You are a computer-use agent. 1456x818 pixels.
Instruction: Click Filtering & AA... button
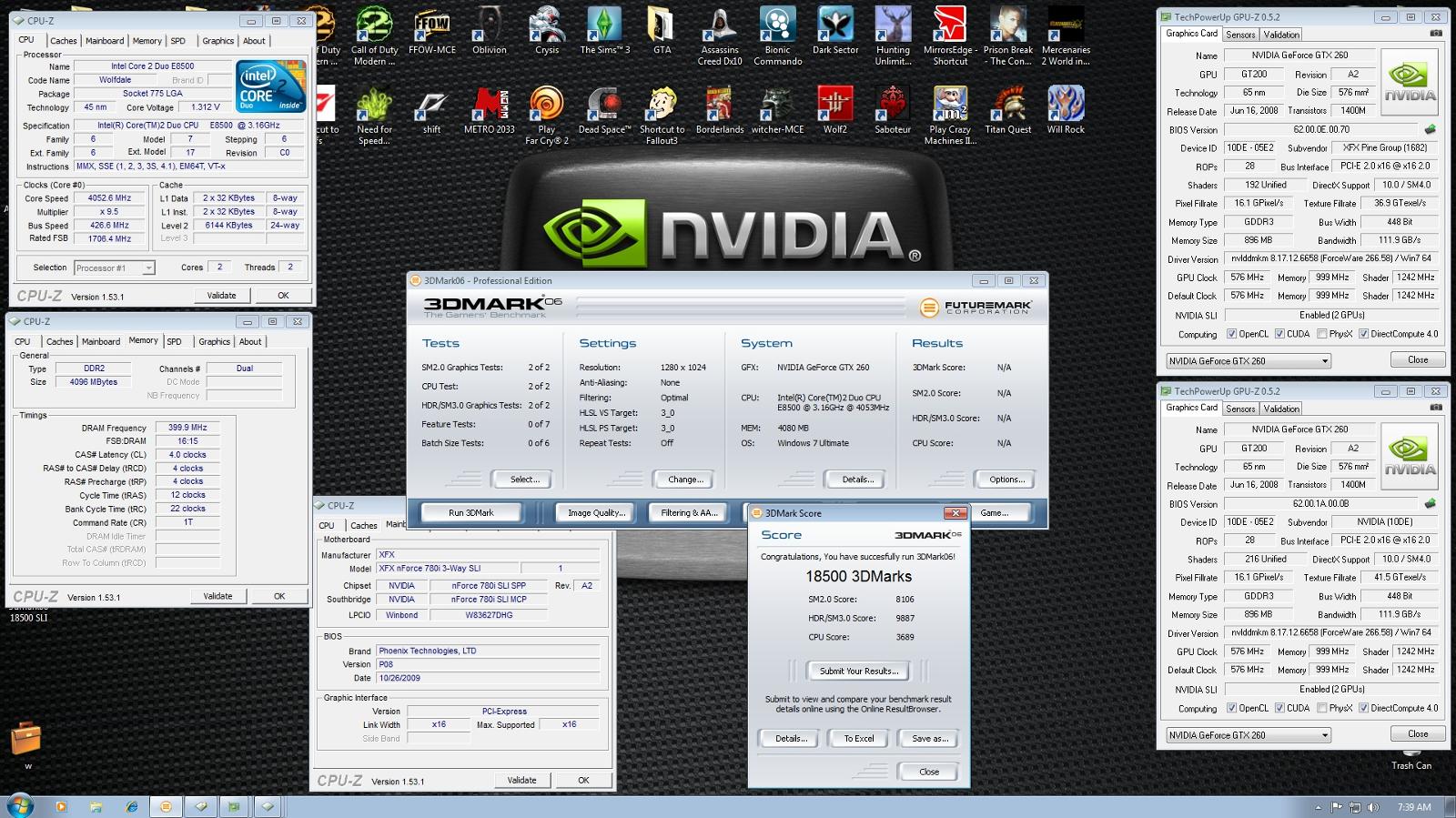click(x=689, y=513)
